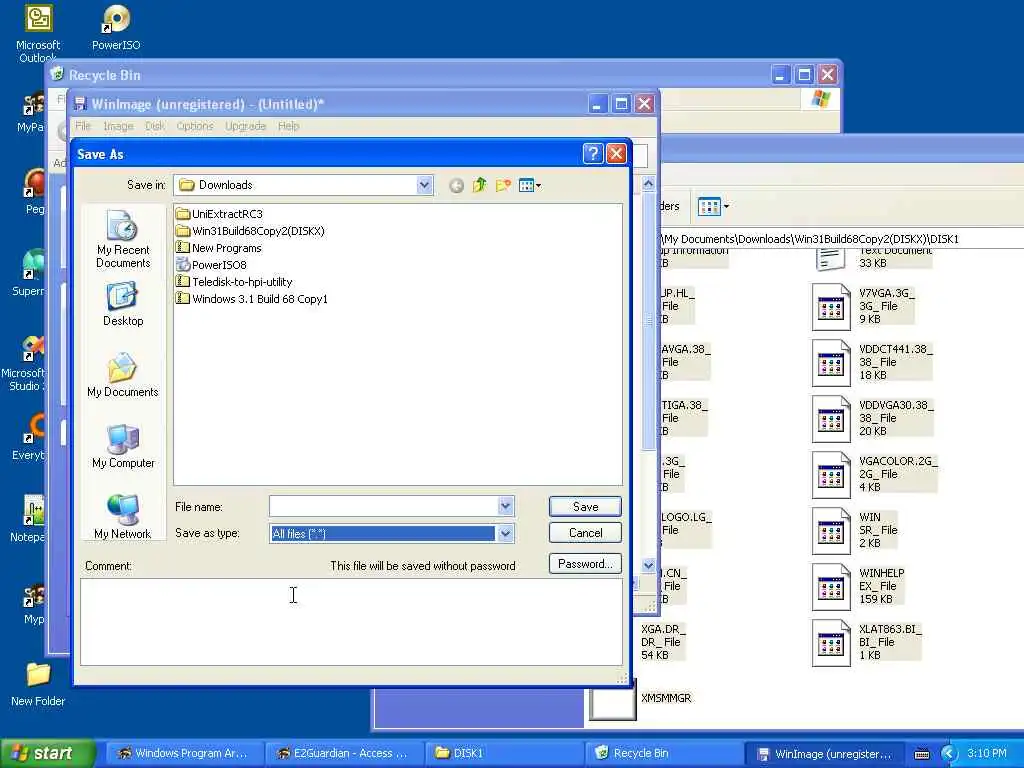Open Views dropdown in DISK1 explorer toolbar
This screenshot has width=1024, height=768.
click(713, 206)
